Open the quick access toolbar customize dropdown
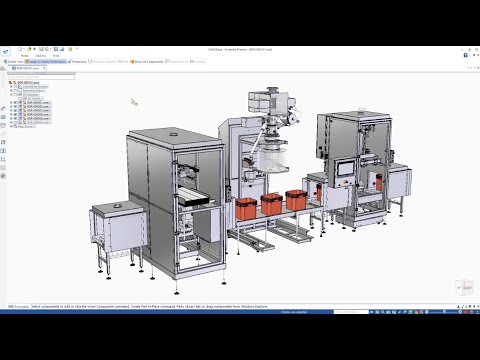The width and height of the screenshot is (480, 360). 77,49
